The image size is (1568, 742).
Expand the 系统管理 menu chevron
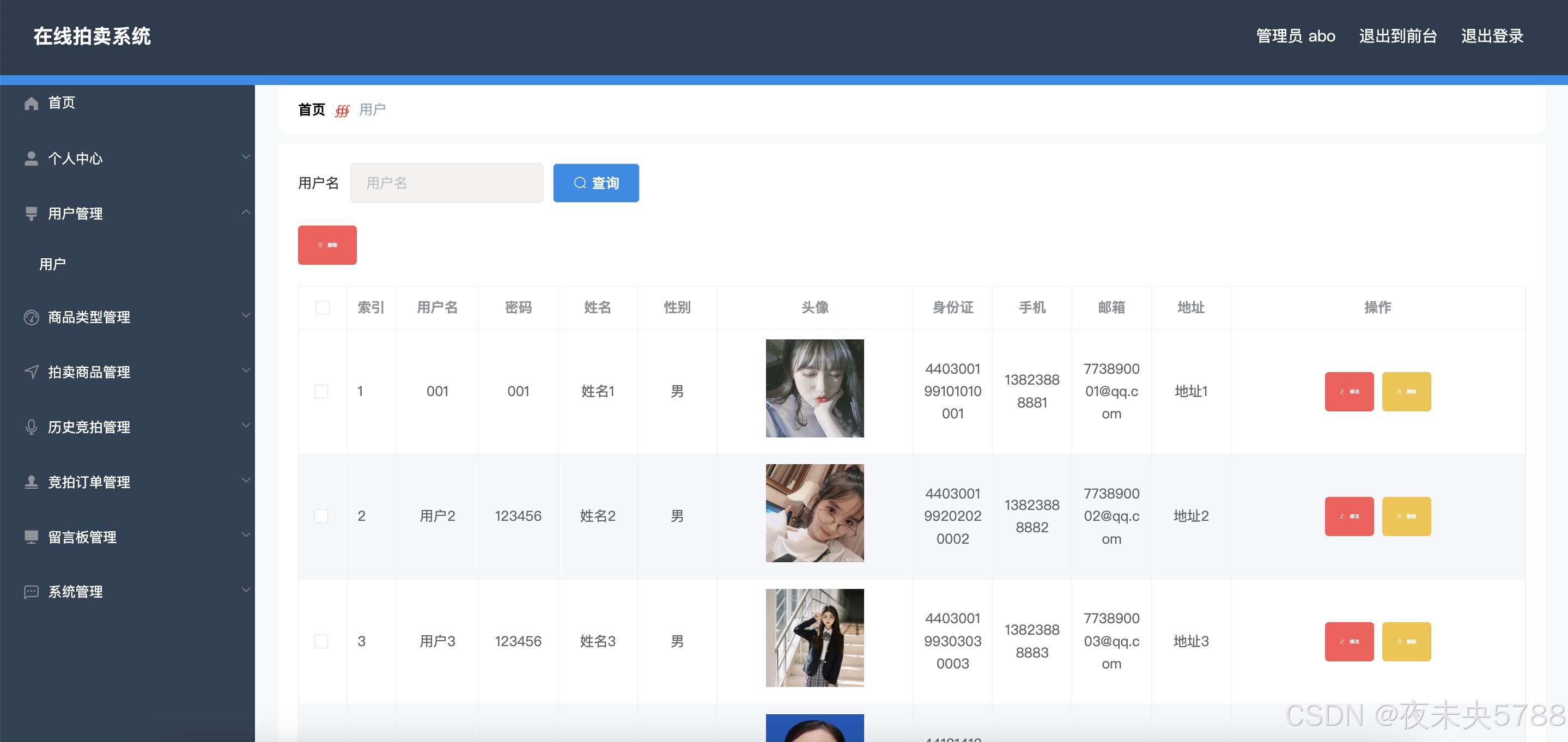click(246, 590)
